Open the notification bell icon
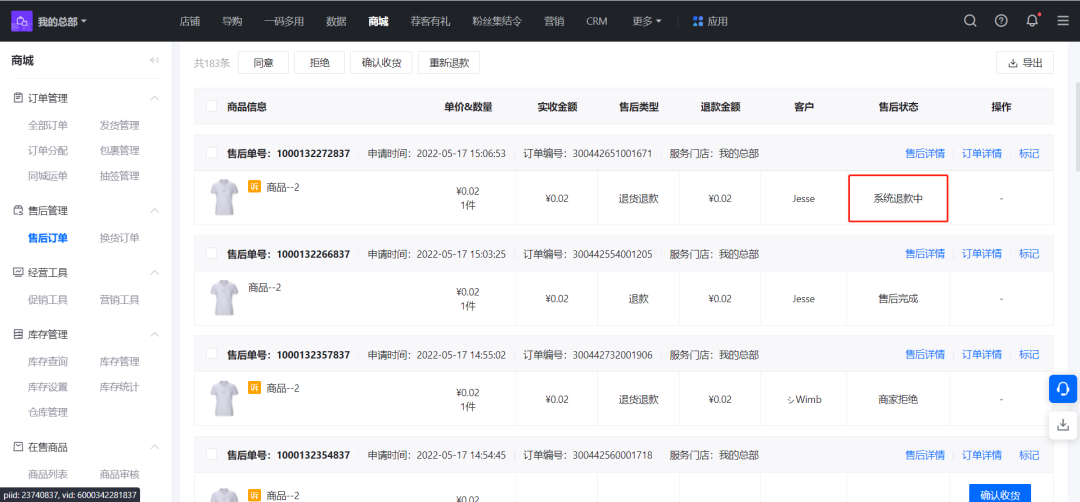1080x502 pixels. [1032, 21]
